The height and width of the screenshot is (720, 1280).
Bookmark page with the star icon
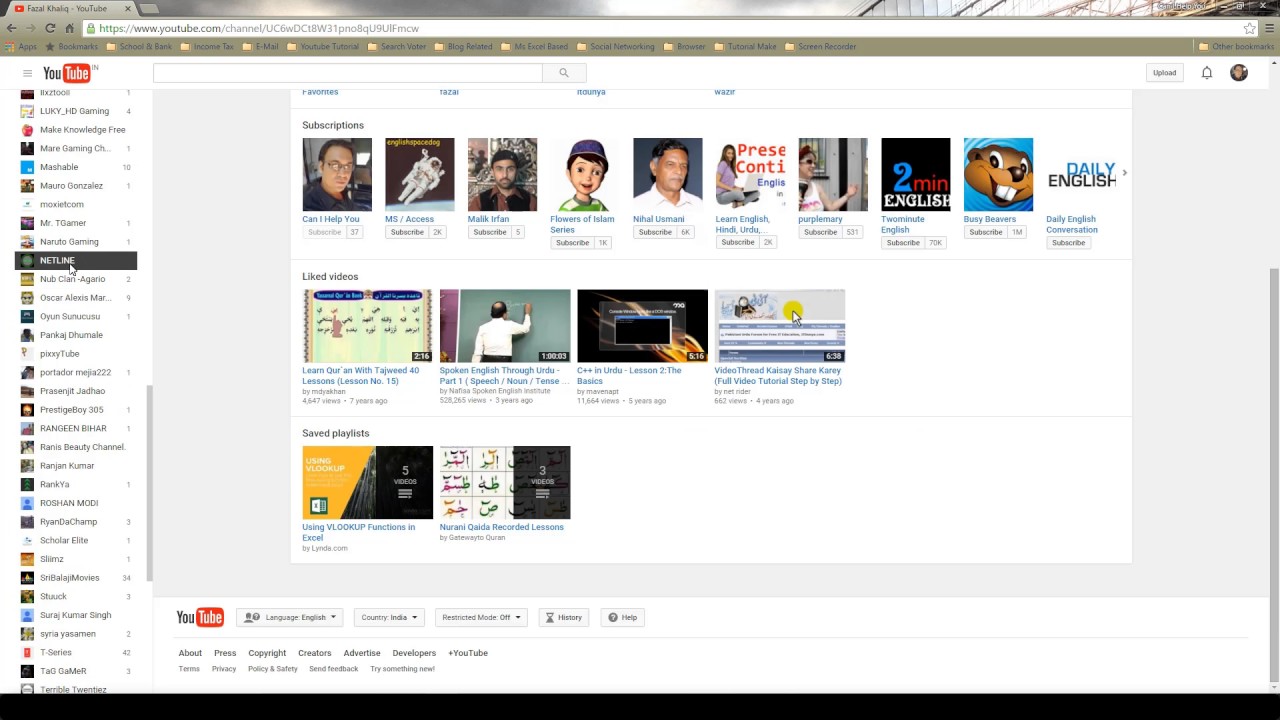click(x=1249, y=28)
